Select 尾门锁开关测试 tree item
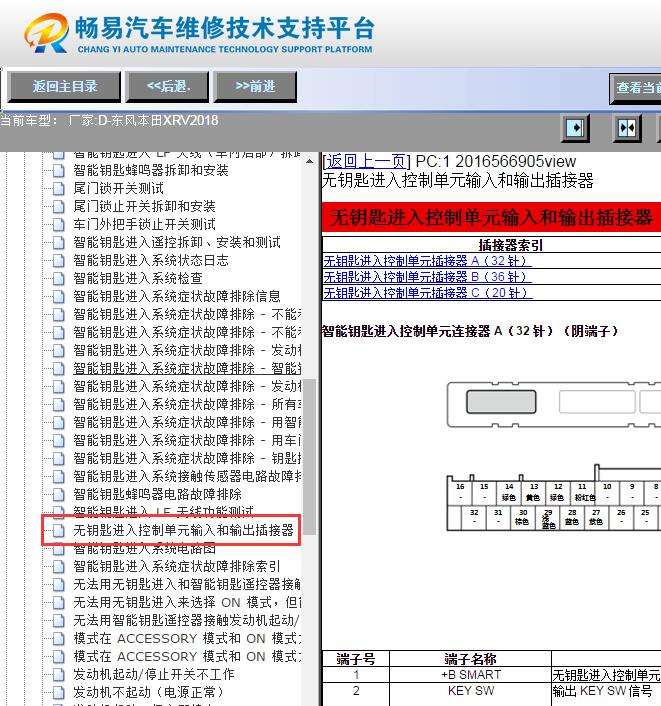661x706 pixels. point(118,188)
